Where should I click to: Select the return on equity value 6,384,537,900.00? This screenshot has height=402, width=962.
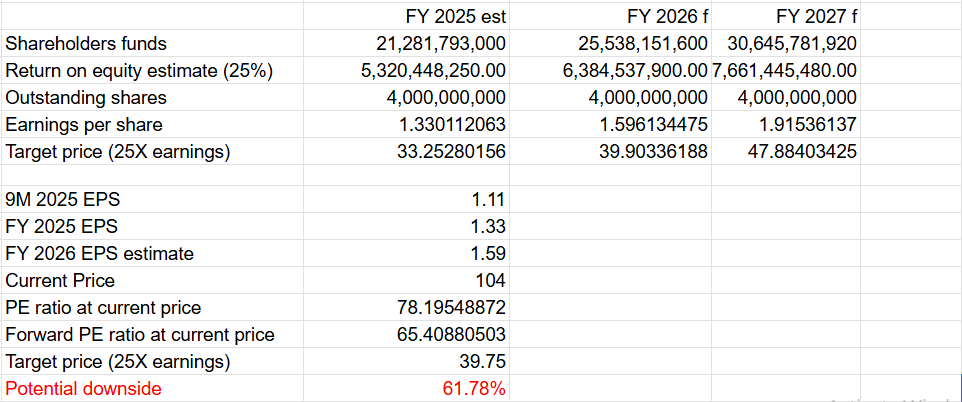tap(635, 71)
